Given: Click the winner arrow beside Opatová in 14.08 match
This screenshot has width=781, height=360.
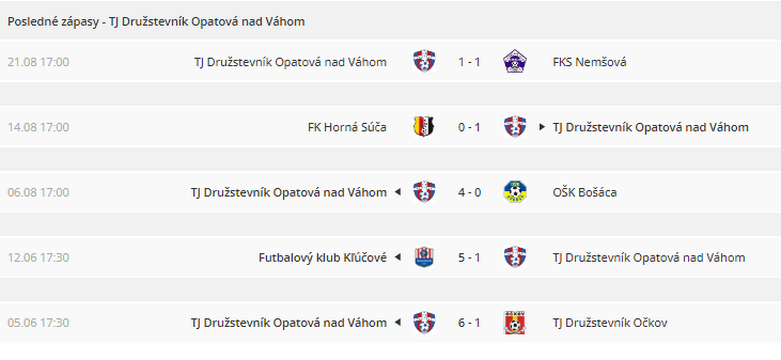Looking at the screenshot, I should 542,127.
